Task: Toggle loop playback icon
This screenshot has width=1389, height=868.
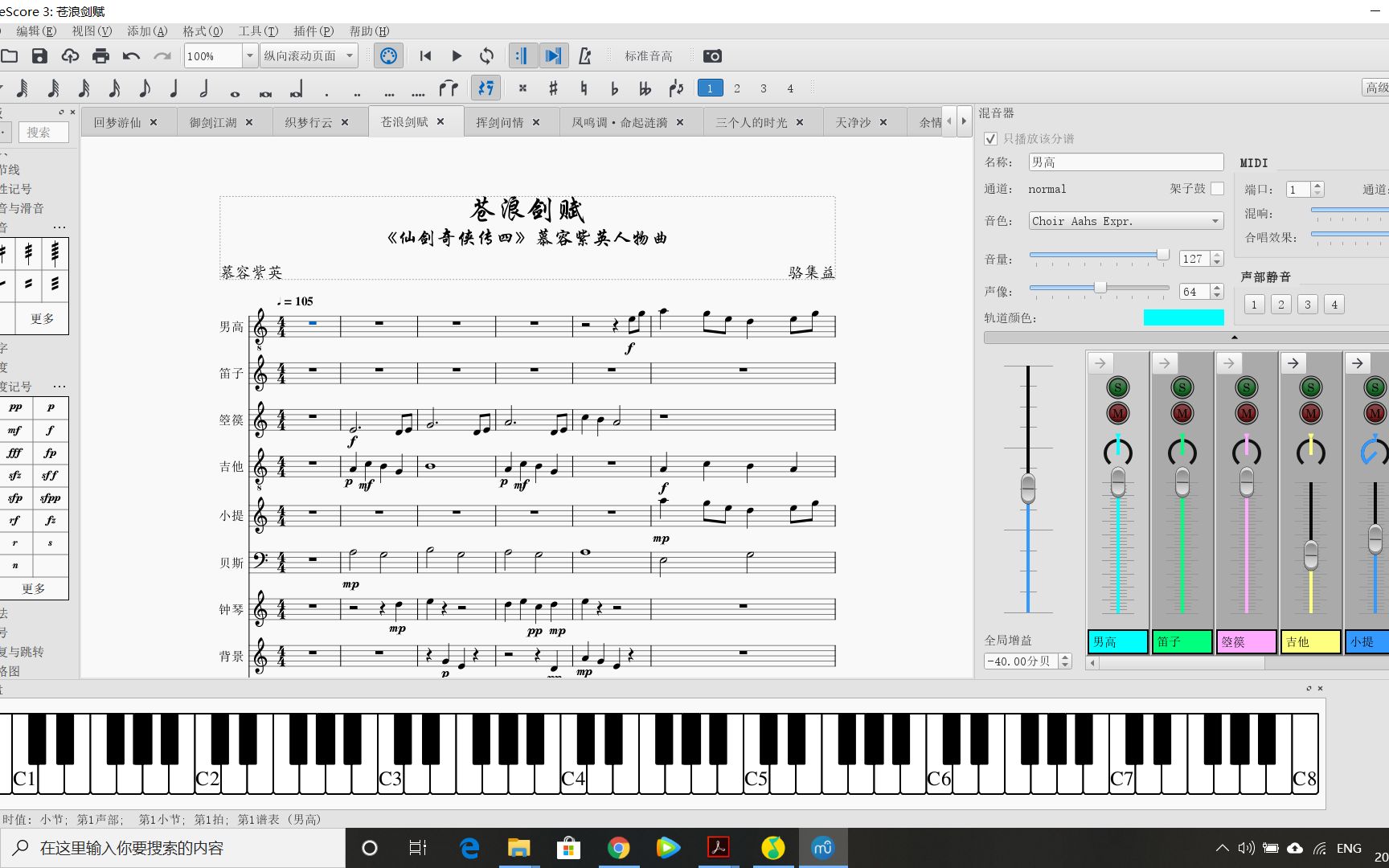Action: tap(486, 55)
